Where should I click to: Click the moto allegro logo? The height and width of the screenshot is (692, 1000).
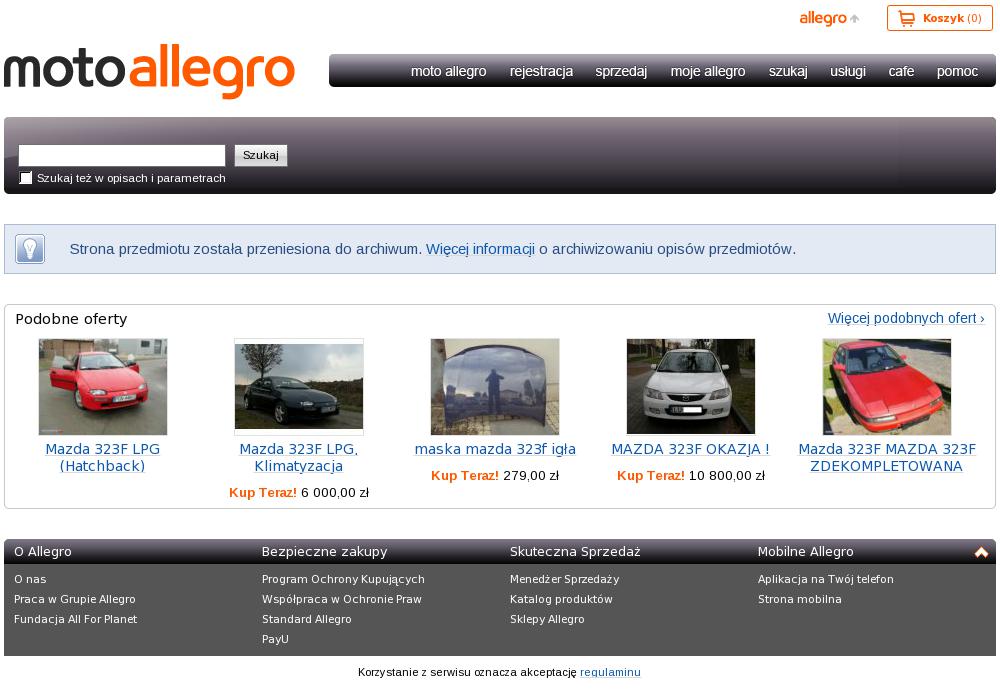tap(149, 70)
